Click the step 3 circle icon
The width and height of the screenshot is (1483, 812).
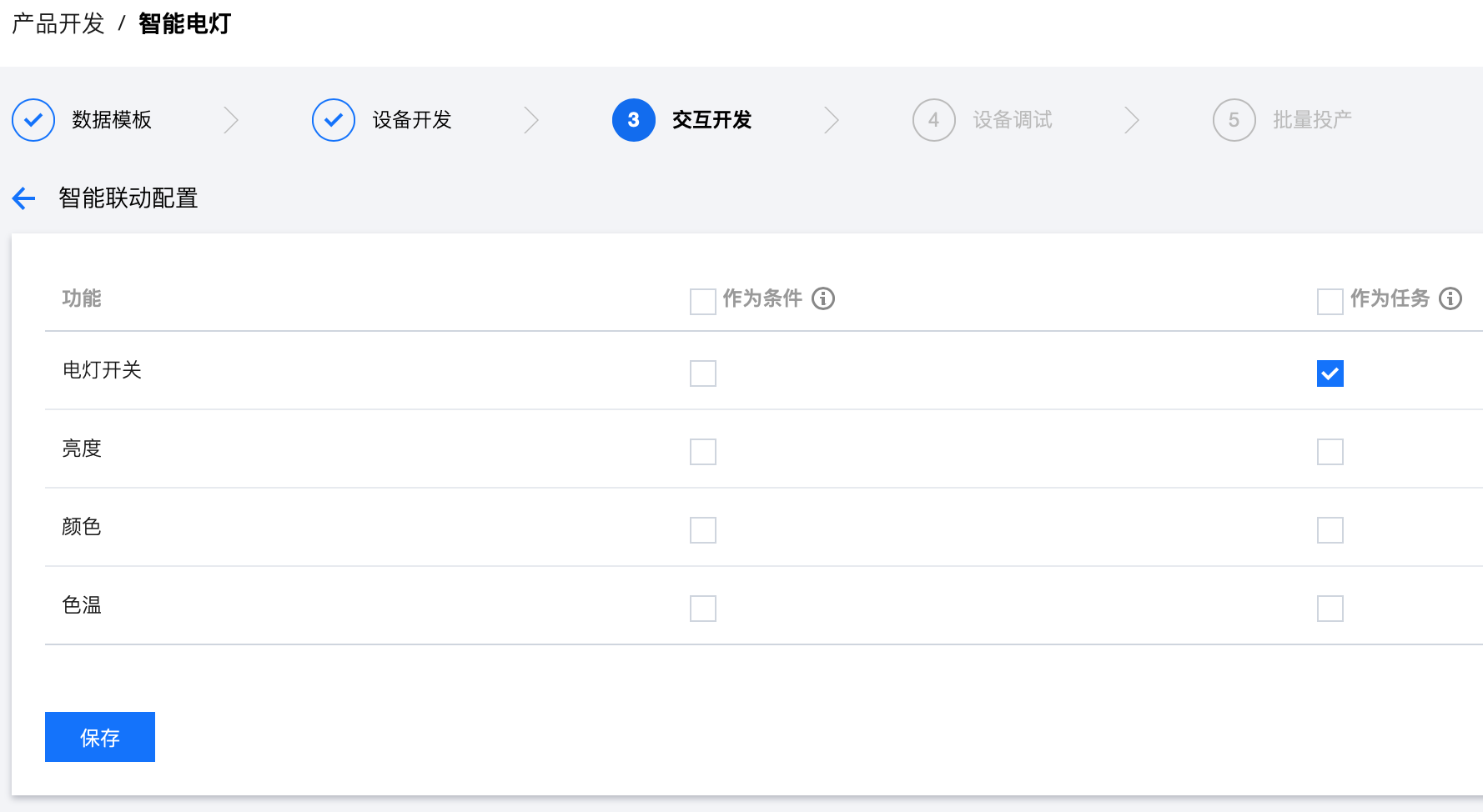click(634, 120)
